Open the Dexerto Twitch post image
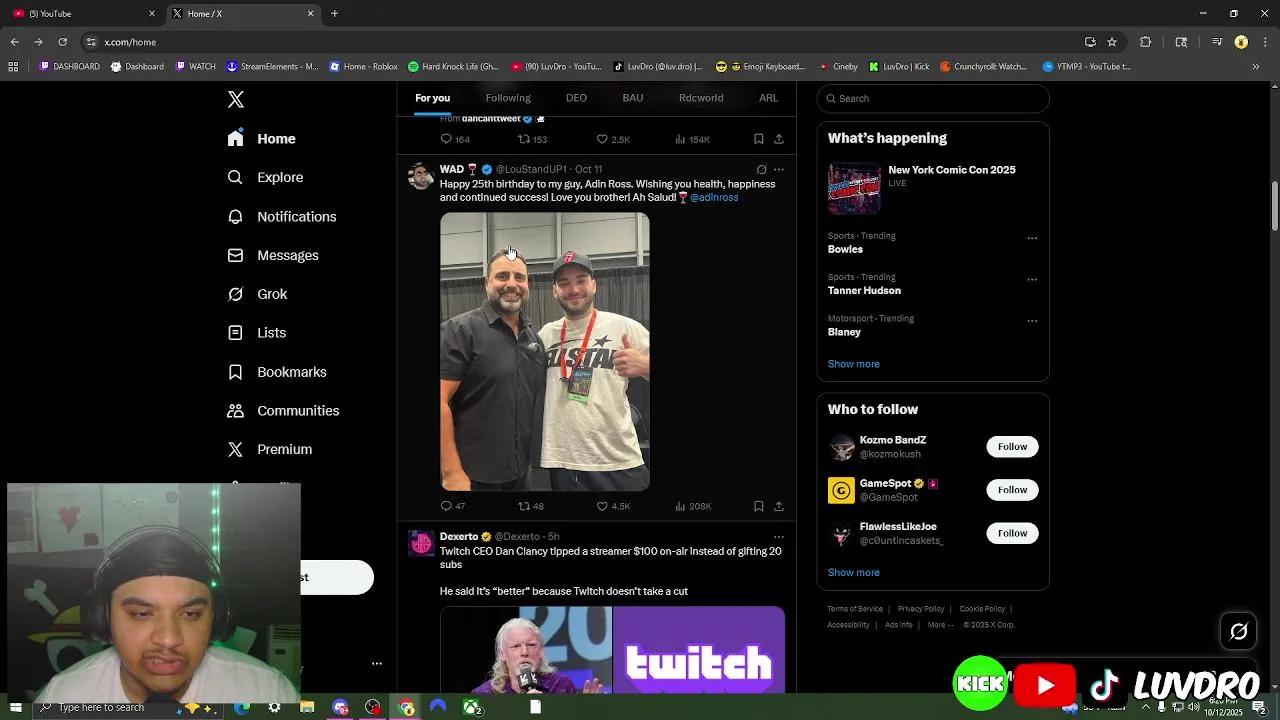The image size is (1280, 720). click(x=612, y=650)
